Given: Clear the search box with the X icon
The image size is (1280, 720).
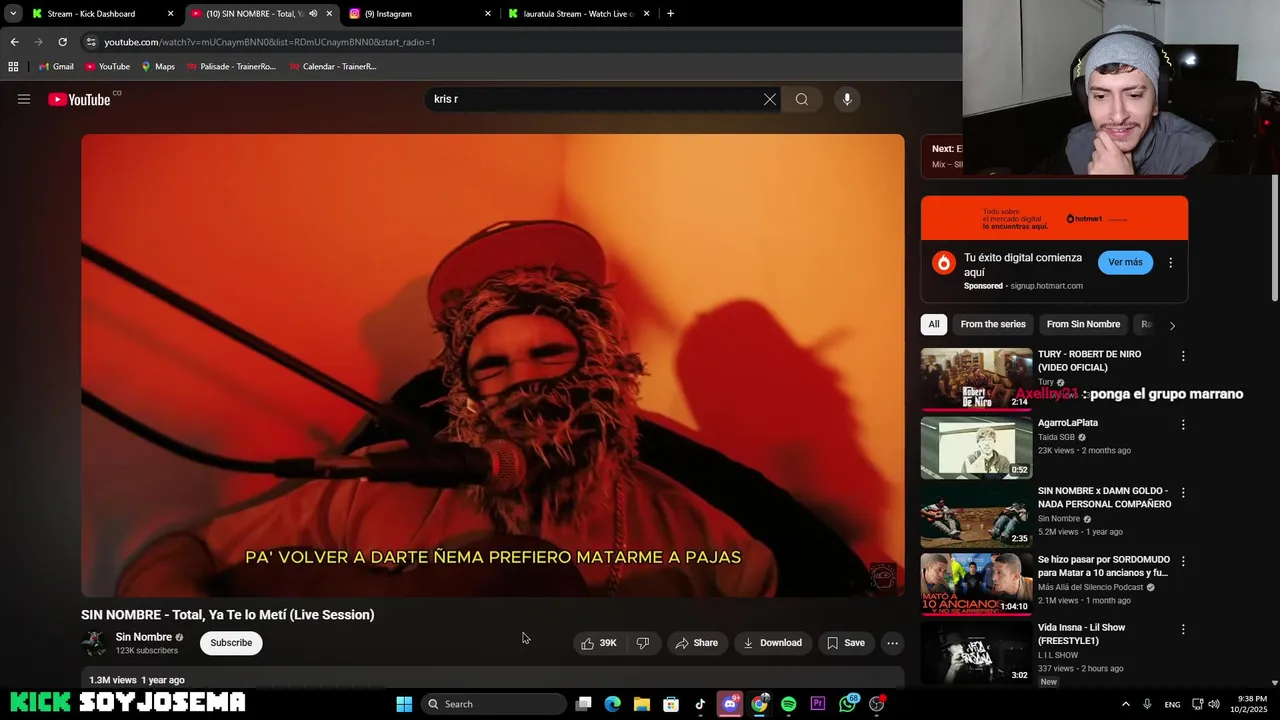Looking at the screenshot, I should [770, 99].
